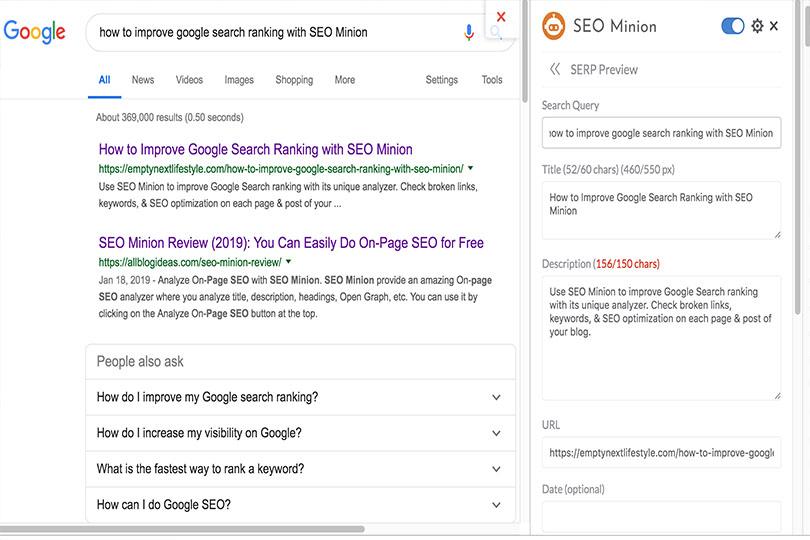Go back using SERP Preview double chevron
The width and height of the screenshot is (810, 540).
click(555, 69)
